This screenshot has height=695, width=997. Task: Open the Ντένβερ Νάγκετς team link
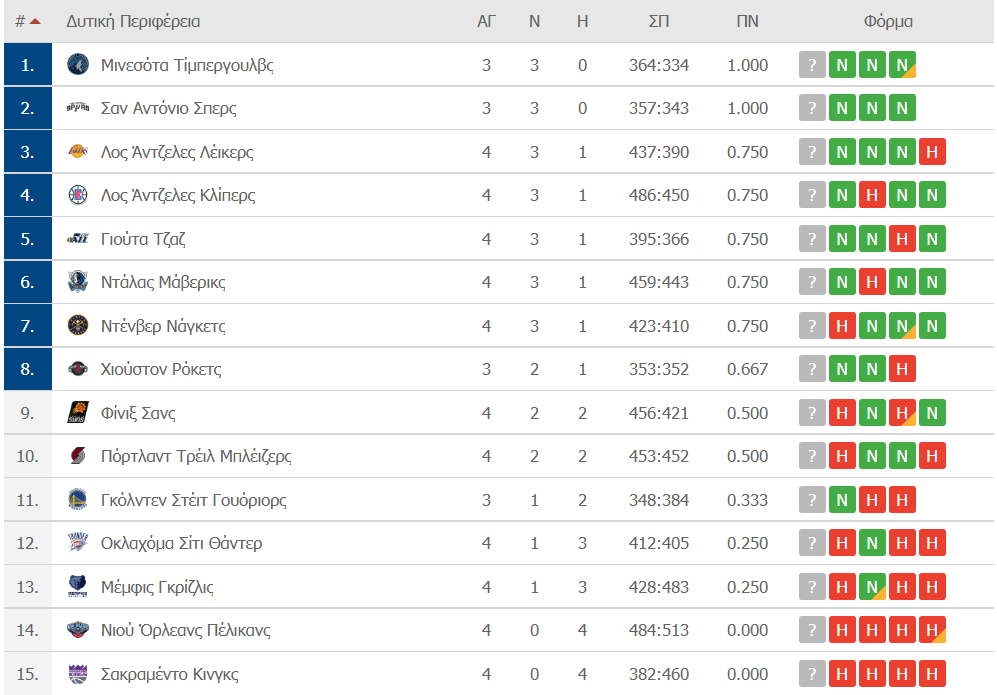[163, 326]
